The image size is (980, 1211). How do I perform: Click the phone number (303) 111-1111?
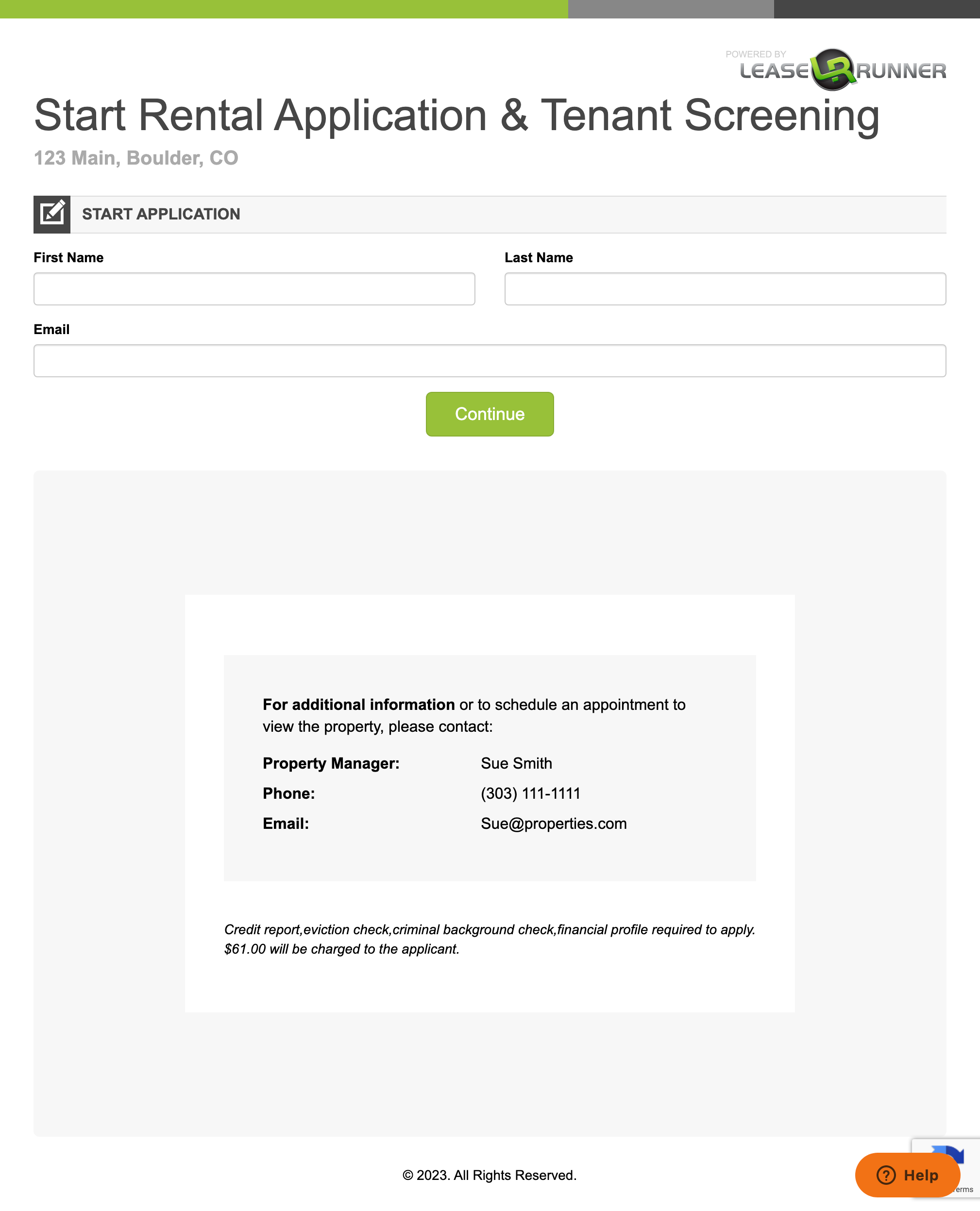pyautogui.click(x=530, y=793)
